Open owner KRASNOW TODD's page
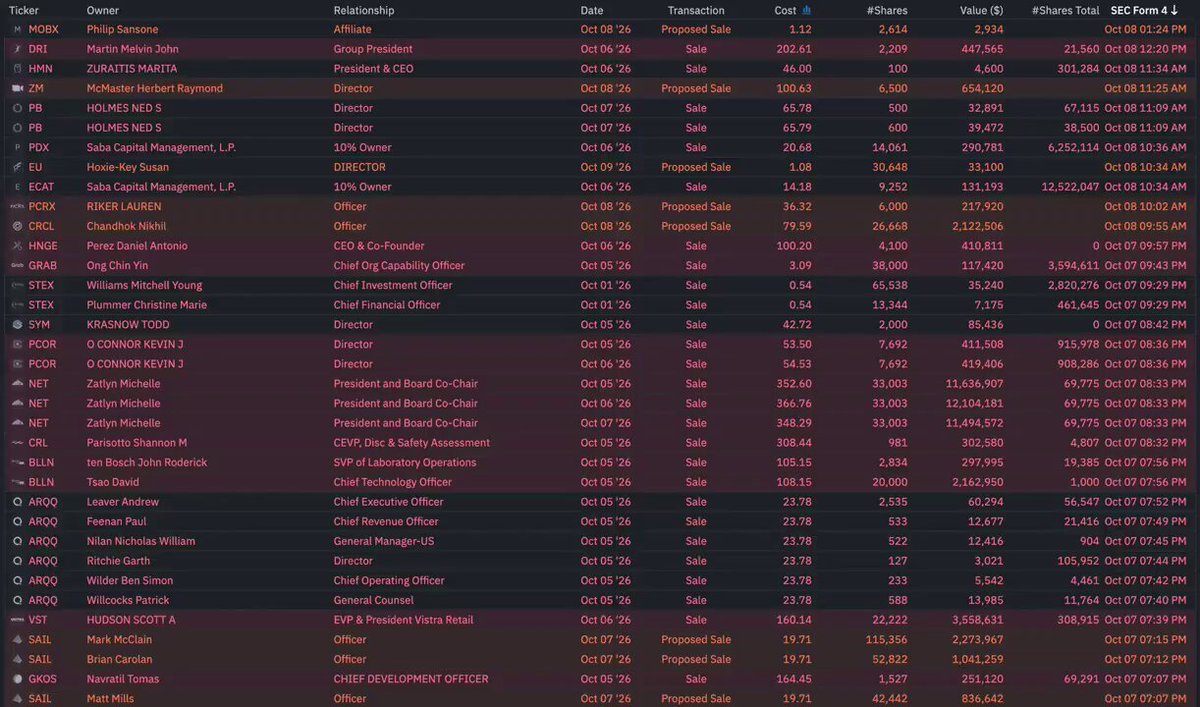 click(x=128, y=325)
